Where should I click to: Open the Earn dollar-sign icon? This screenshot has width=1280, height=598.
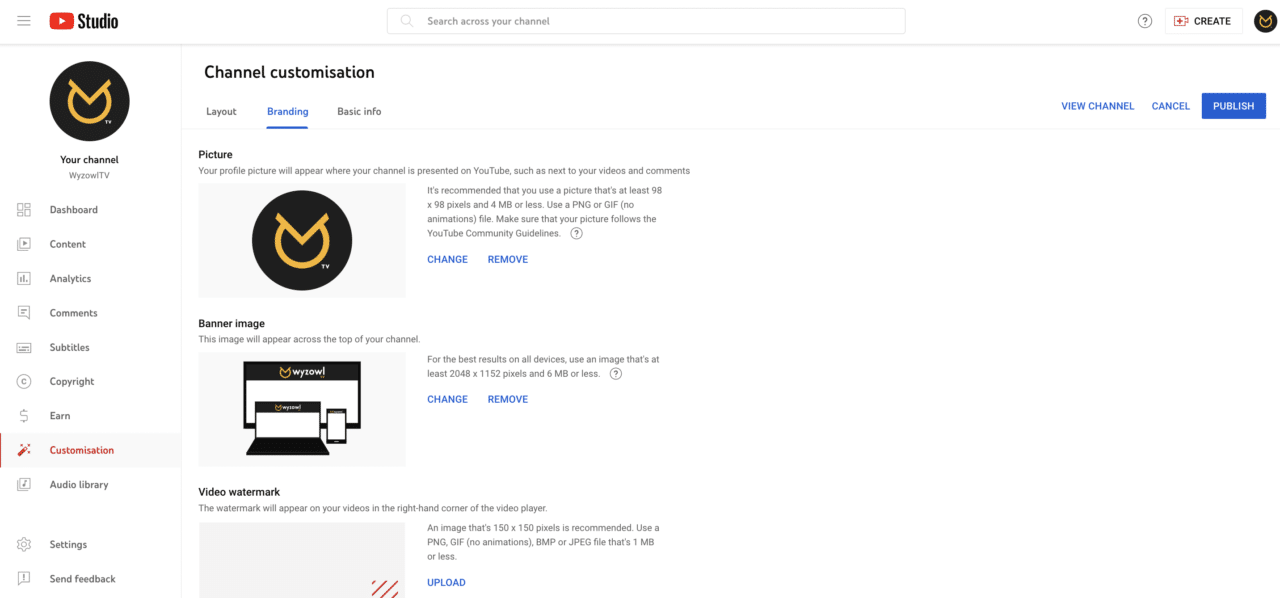[x=24, y=416]
